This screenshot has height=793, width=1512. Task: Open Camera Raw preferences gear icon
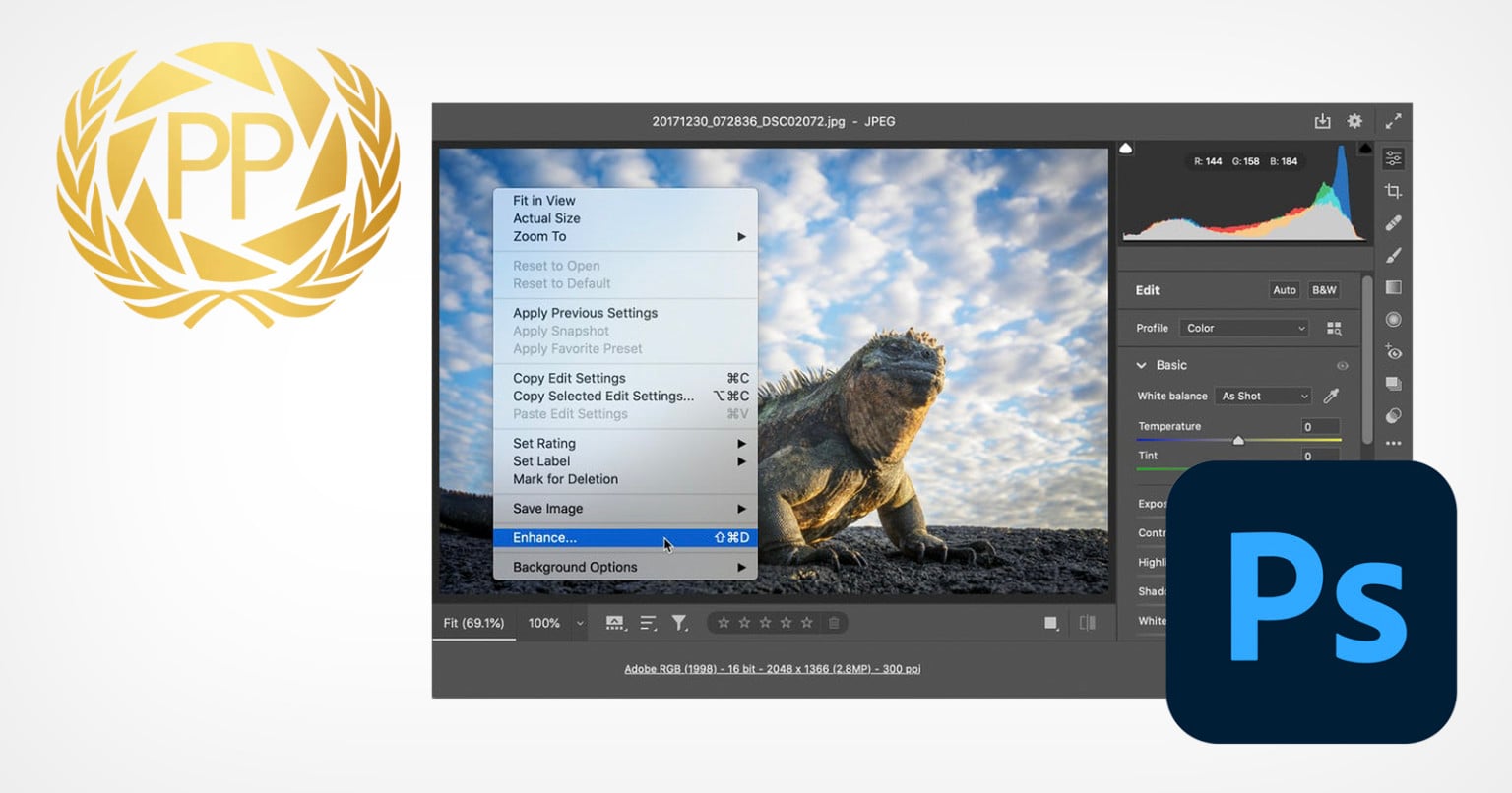(x=1354, y=120)
